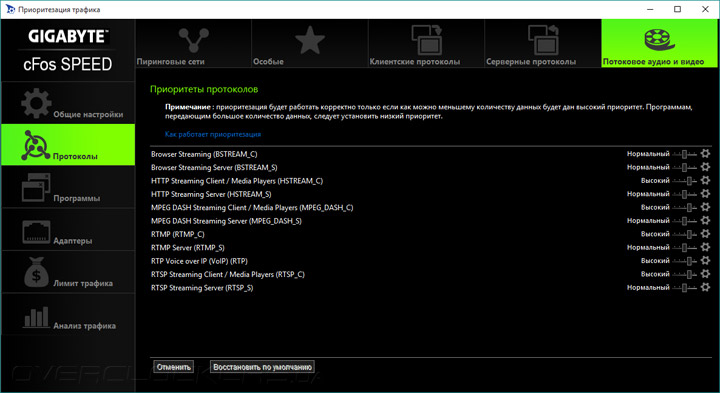Adjust priority slider for HSTREAM_C row

(x=685, y=181)
